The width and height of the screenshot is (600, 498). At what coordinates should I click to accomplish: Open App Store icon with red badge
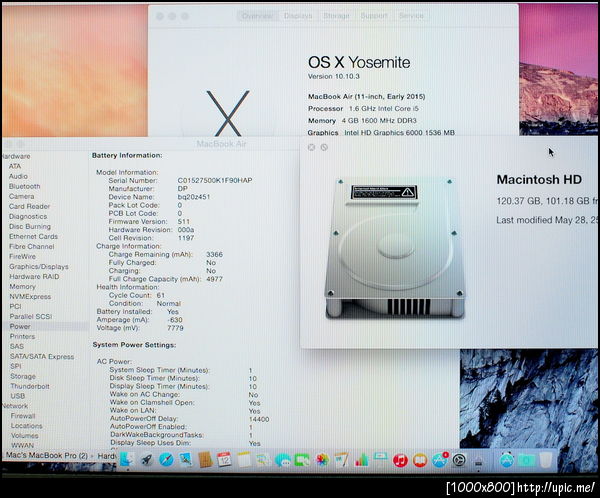point(440,459)
